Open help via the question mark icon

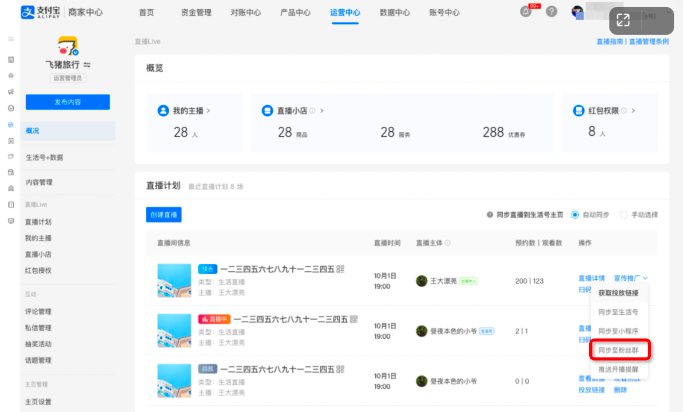[x=551, y=12]
